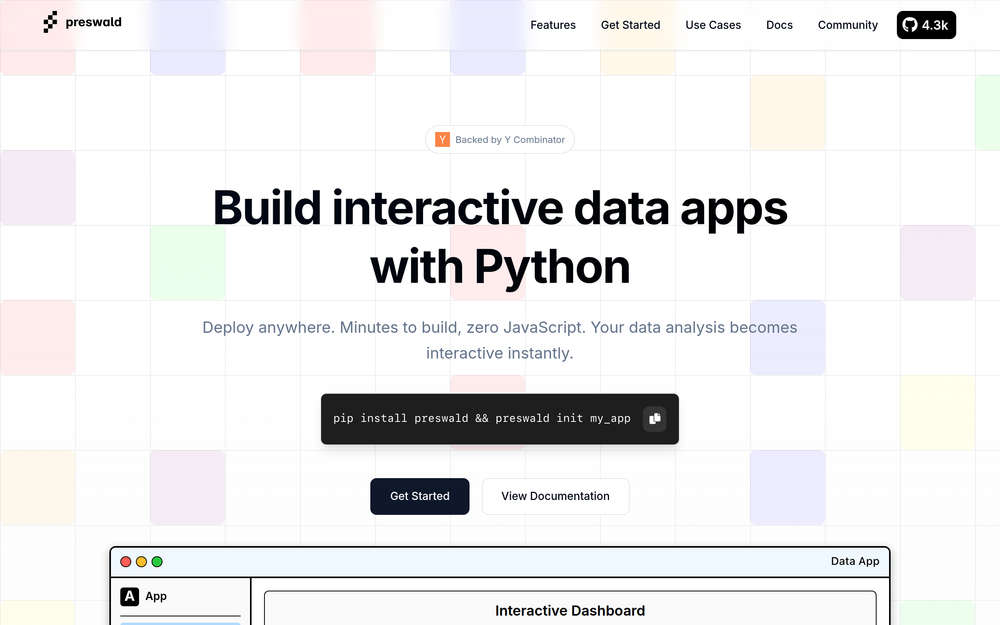Image resolution: width=1000 pixels, height=625 pixels.
Task: Click the red window dot in Data App
Action: (126, 562)
